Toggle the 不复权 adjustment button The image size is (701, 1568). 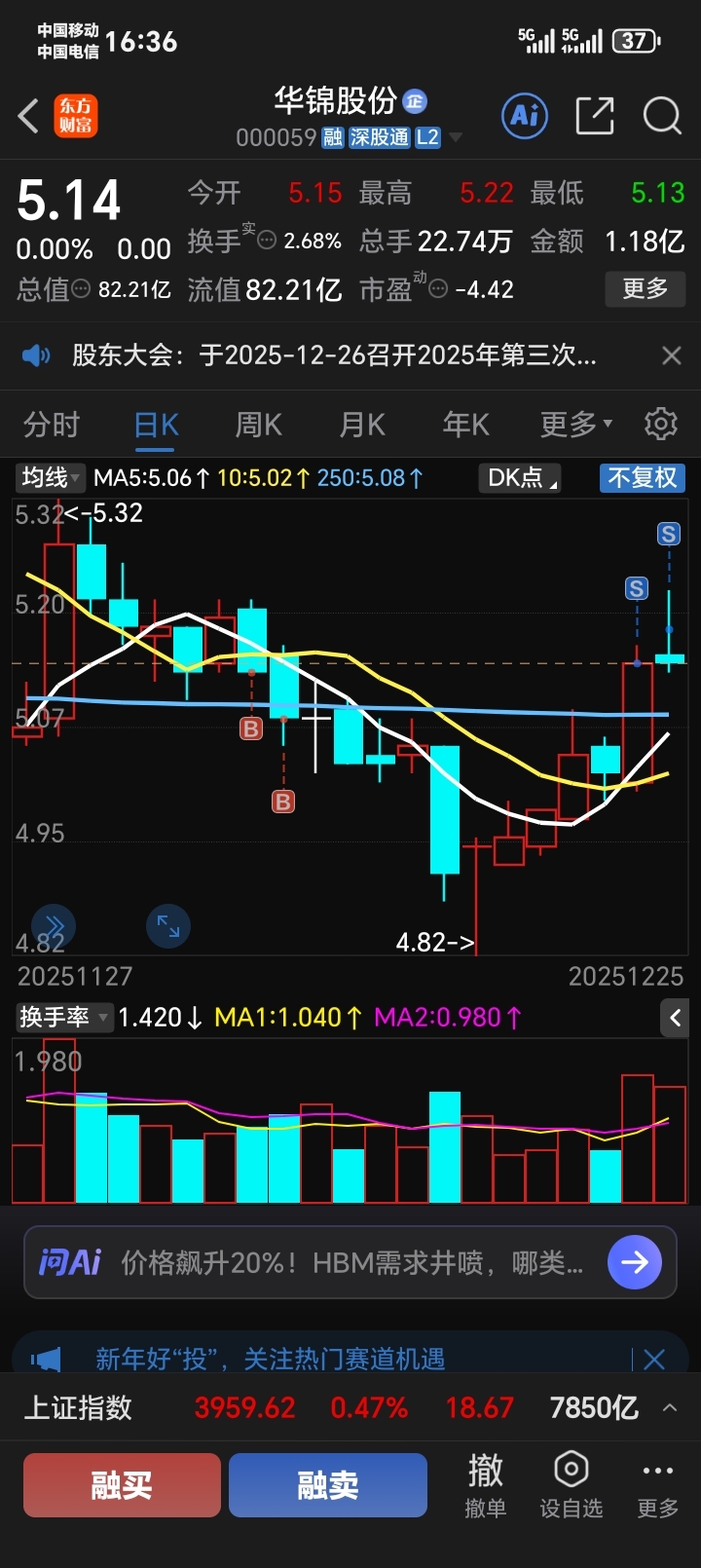(642, 477)
